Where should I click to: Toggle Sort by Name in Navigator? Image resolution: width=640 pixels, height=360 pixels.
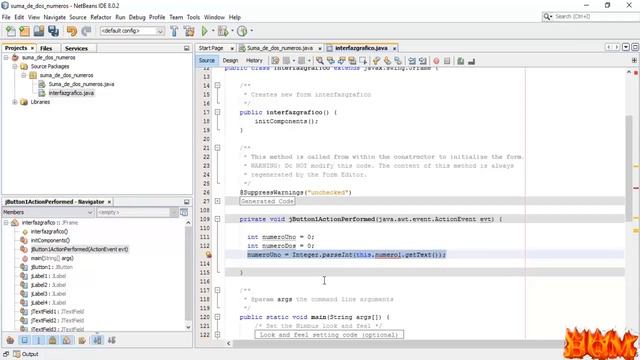pos(98,340)
